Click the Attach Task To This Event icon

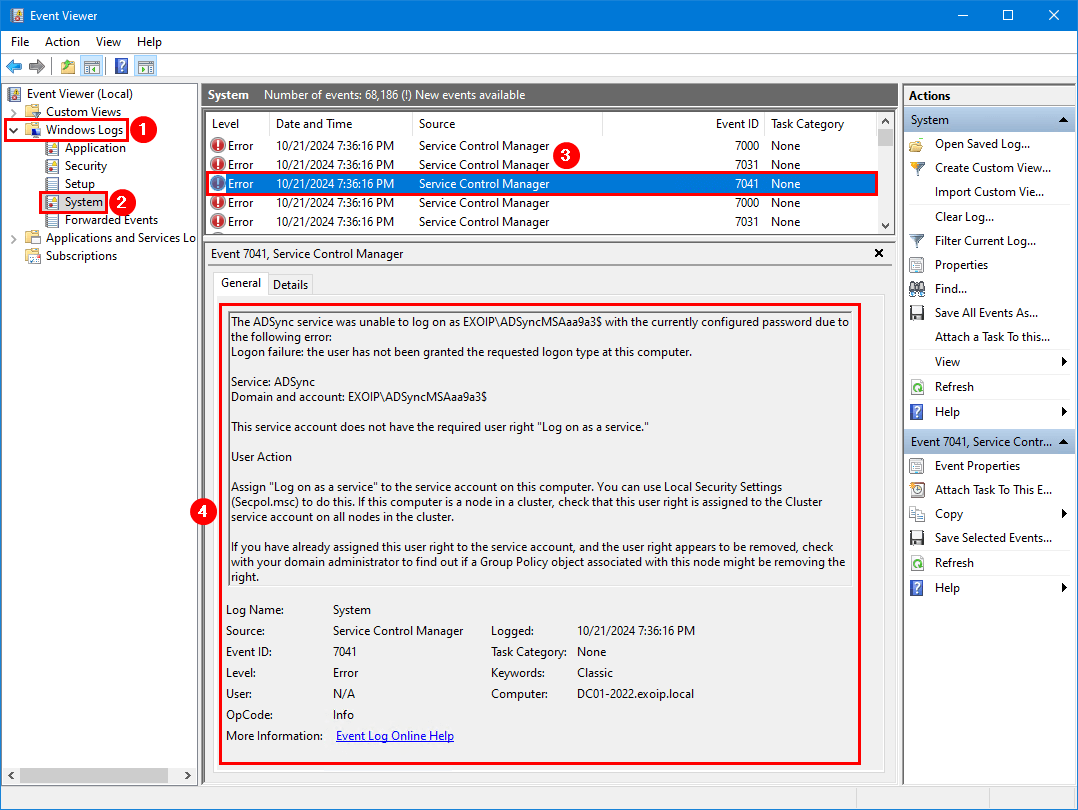coord(917,490)
